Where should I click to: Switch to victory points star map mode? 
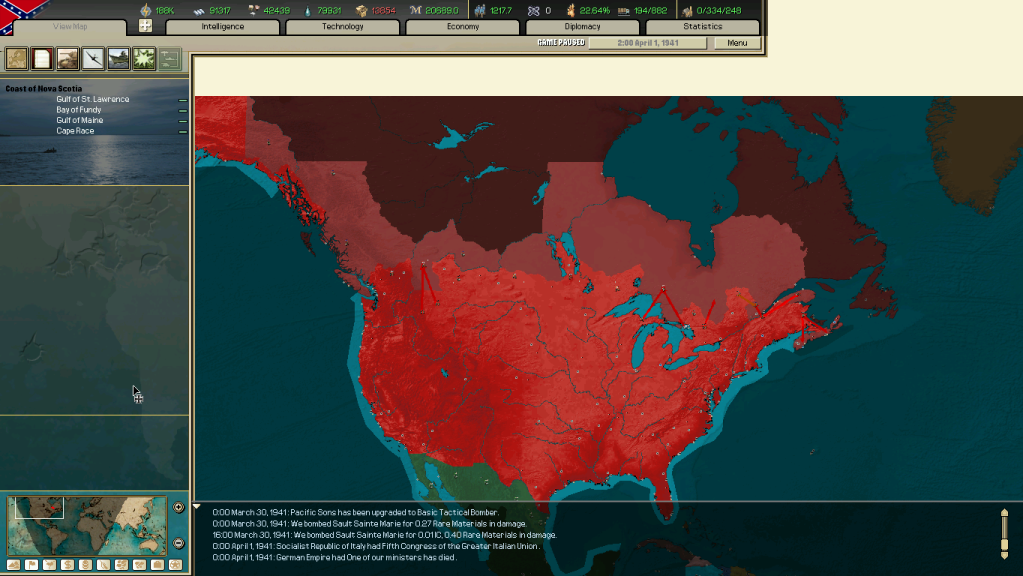pyautogui.click(x=176, y=565)
